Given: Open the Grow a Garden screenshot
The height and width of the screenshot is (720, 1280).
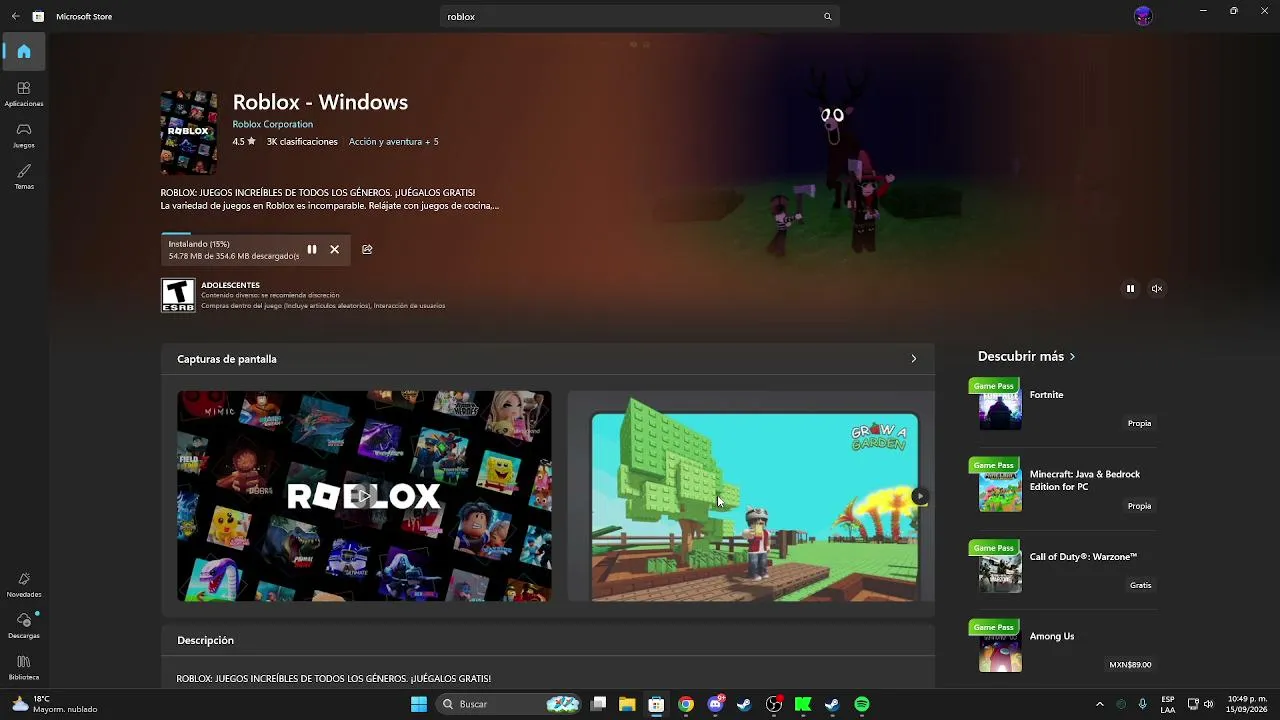Looking at the screenshot, I should click(x=751, y=496).
